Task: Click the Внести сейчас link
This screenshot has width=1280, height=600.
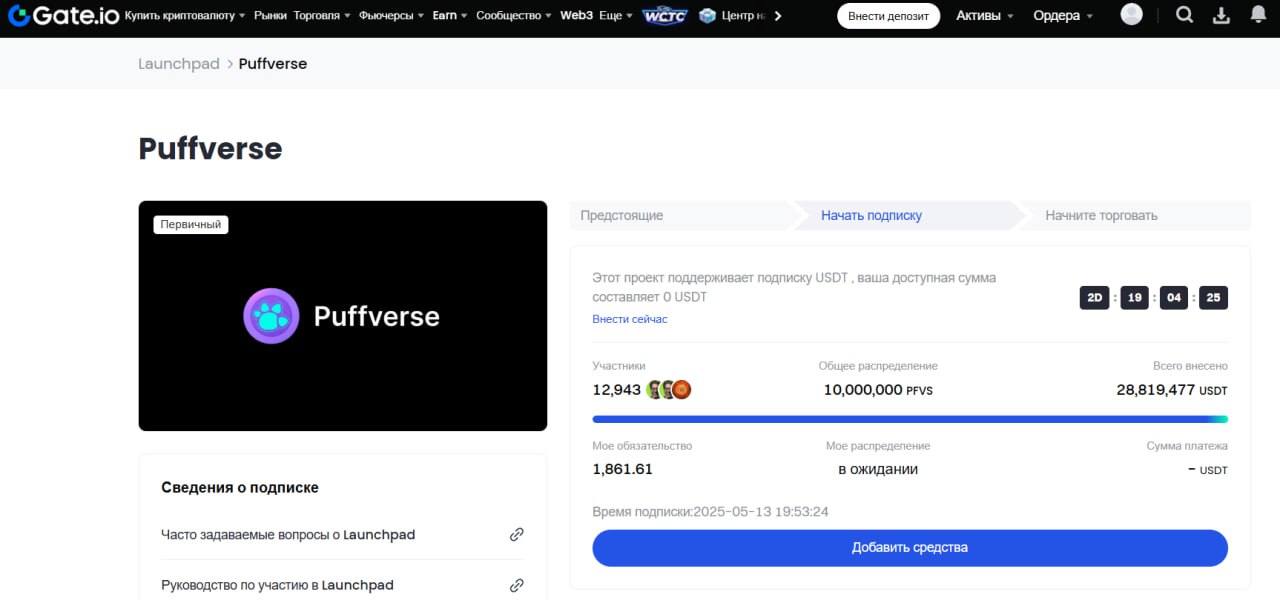Action: point(629,319)
